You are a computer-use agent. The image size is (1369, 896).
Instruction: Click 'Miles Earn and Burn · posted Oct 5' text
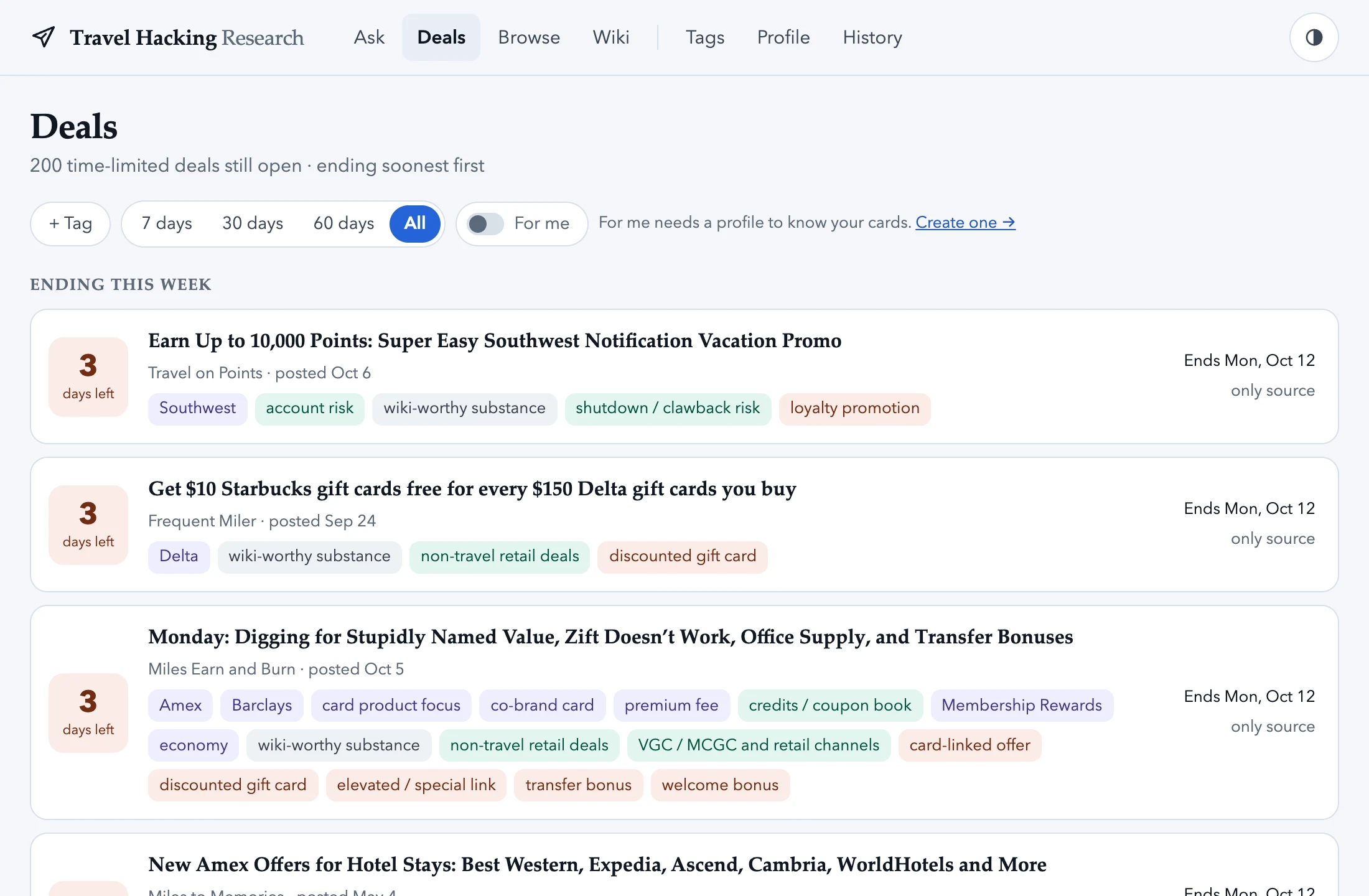click(x=276, y=670)
